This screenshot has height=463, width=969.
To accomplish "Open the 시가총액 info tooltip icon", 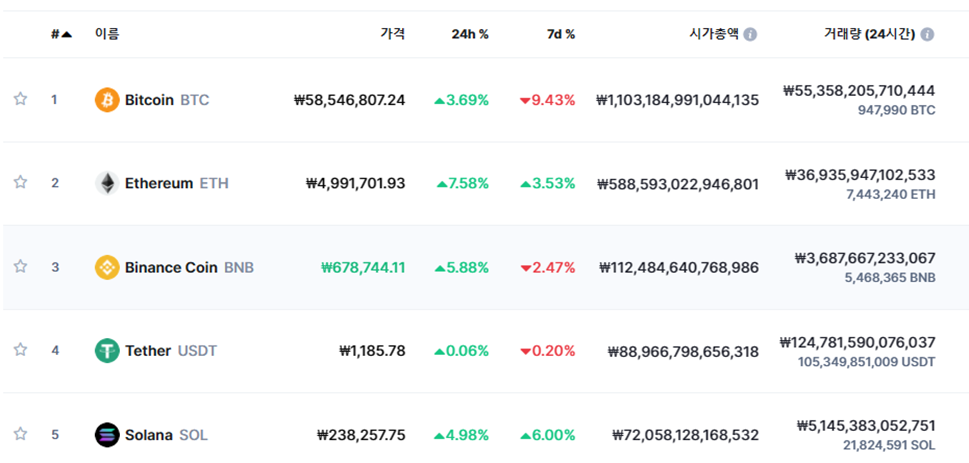I will [750, 34].
